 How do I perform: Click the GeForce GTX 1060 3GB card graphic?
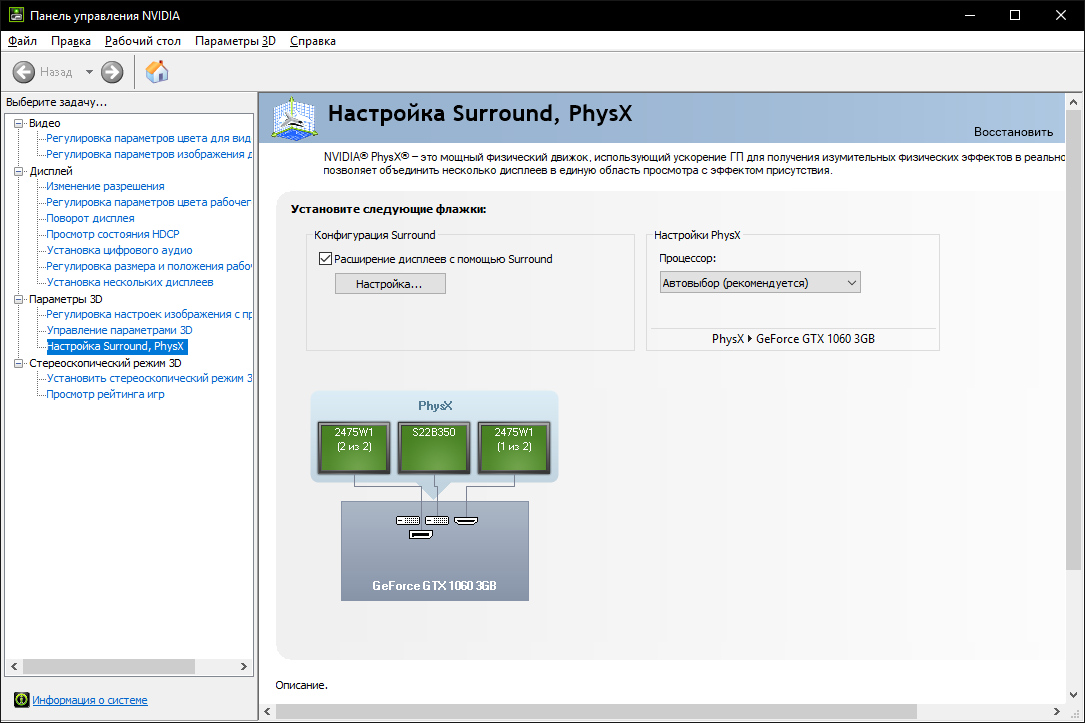click(435, 551)
